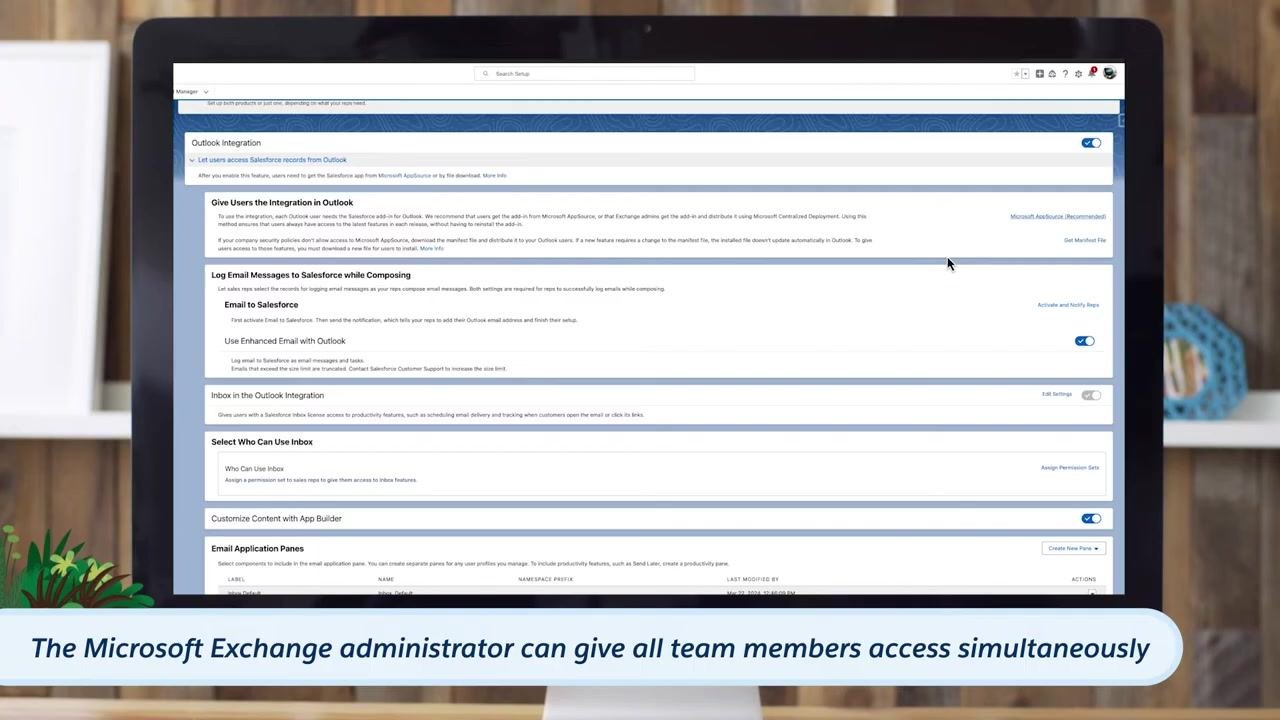Open the global actions plus icon
The height and width of the screenshot is (720, 1280).
(x=1040, y=74)
